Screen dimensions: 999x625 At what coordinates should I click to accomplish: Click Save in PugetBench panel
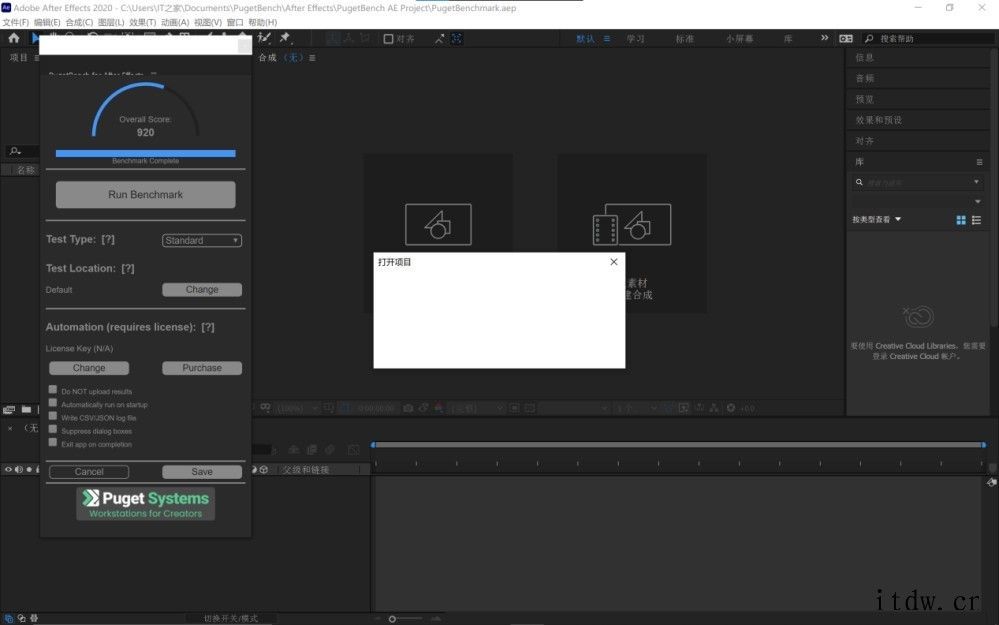pos(202,471)
